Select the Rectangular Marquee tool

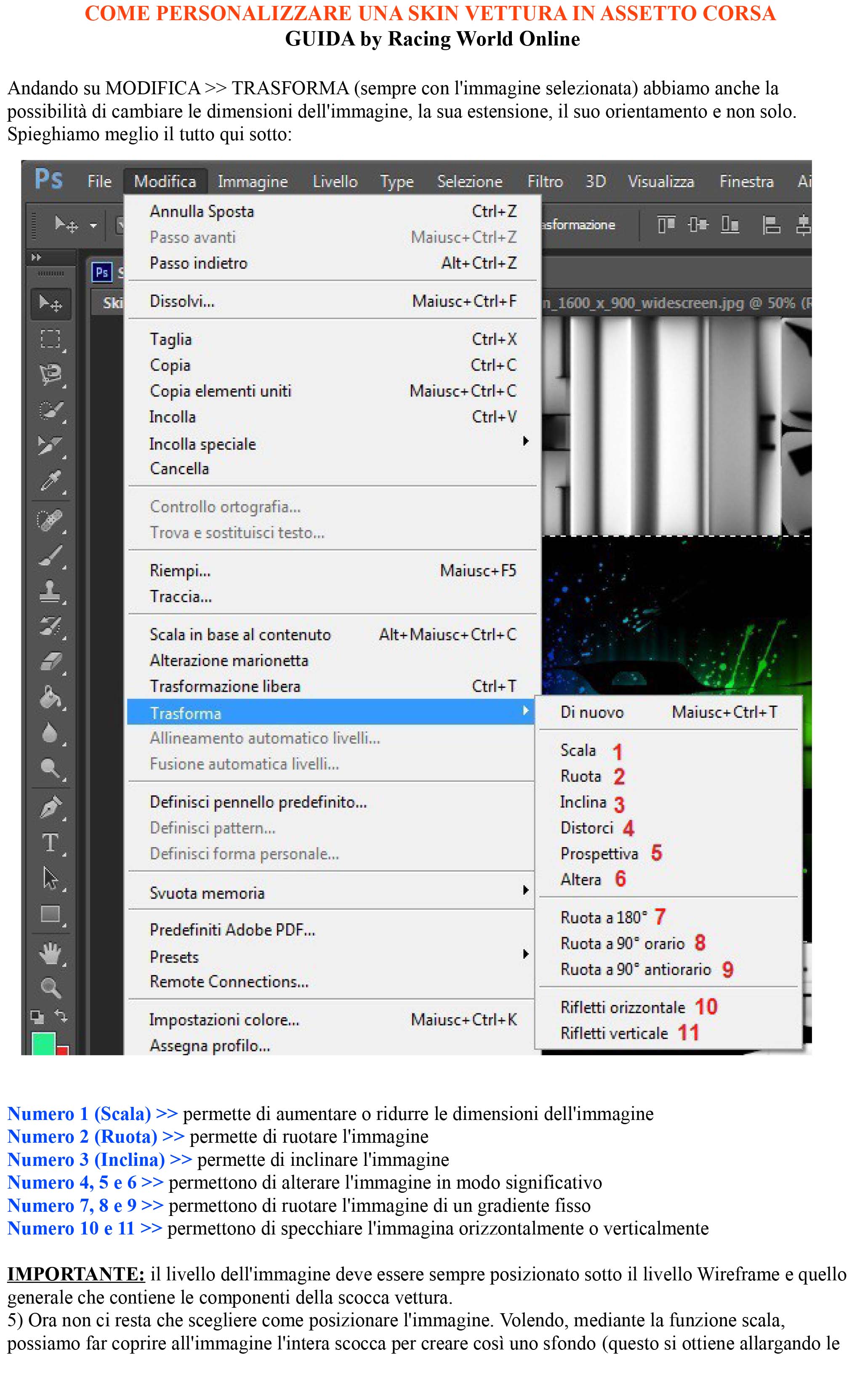point(50,339)
